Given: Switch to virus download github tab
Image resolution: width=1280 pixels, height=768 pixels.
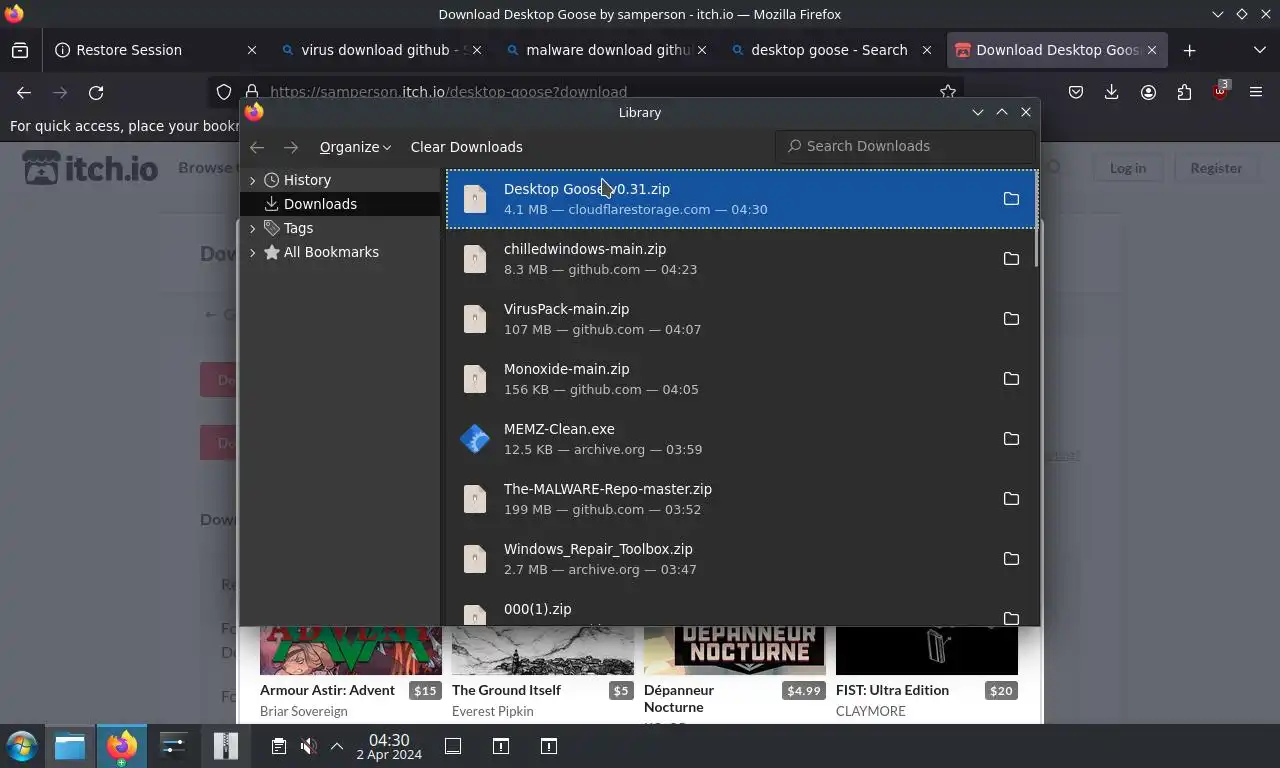Looking at the screenshot, I should 380,50.
